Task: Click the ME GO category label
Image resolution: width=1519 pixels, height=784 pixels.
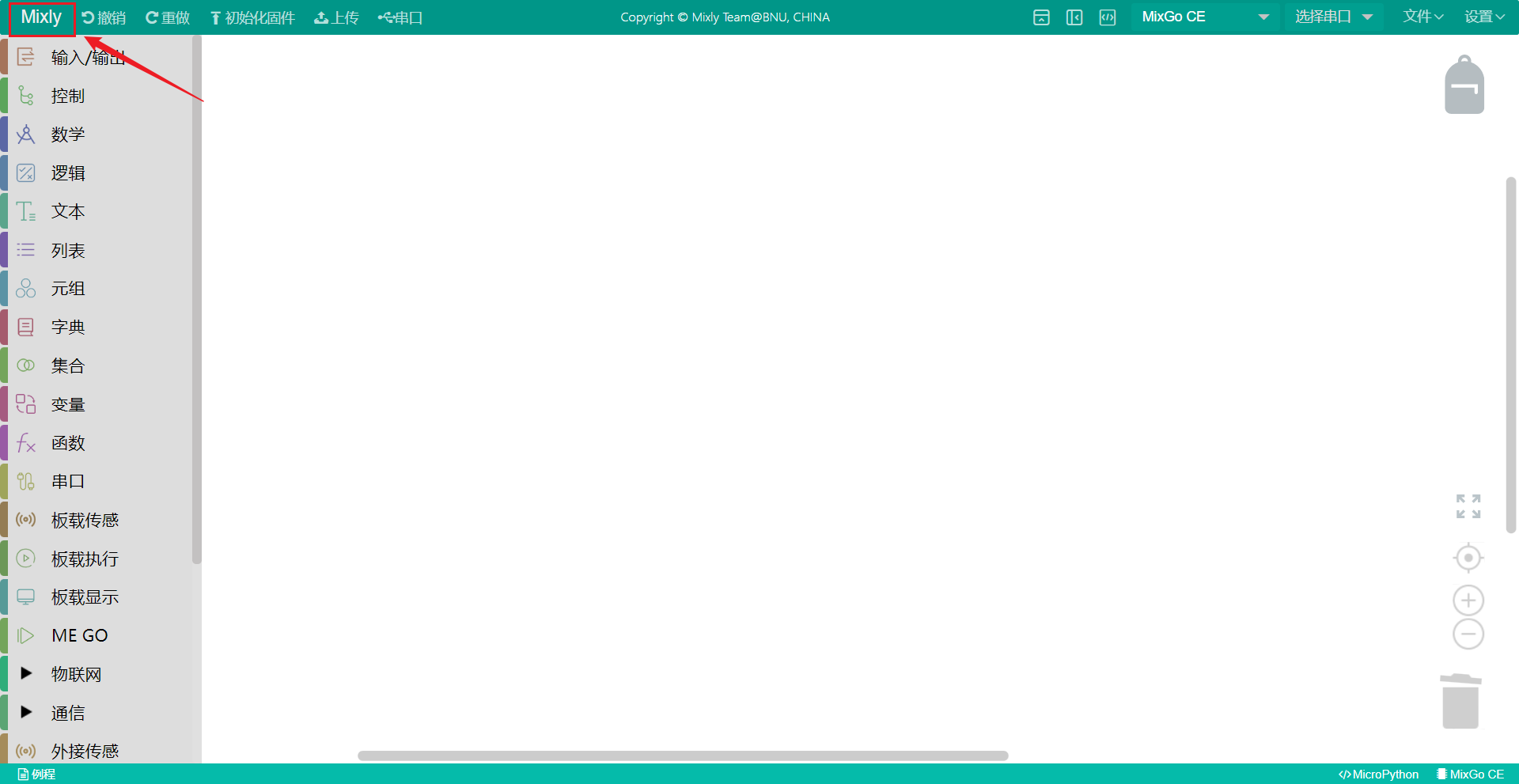Action: coord(80,635)
